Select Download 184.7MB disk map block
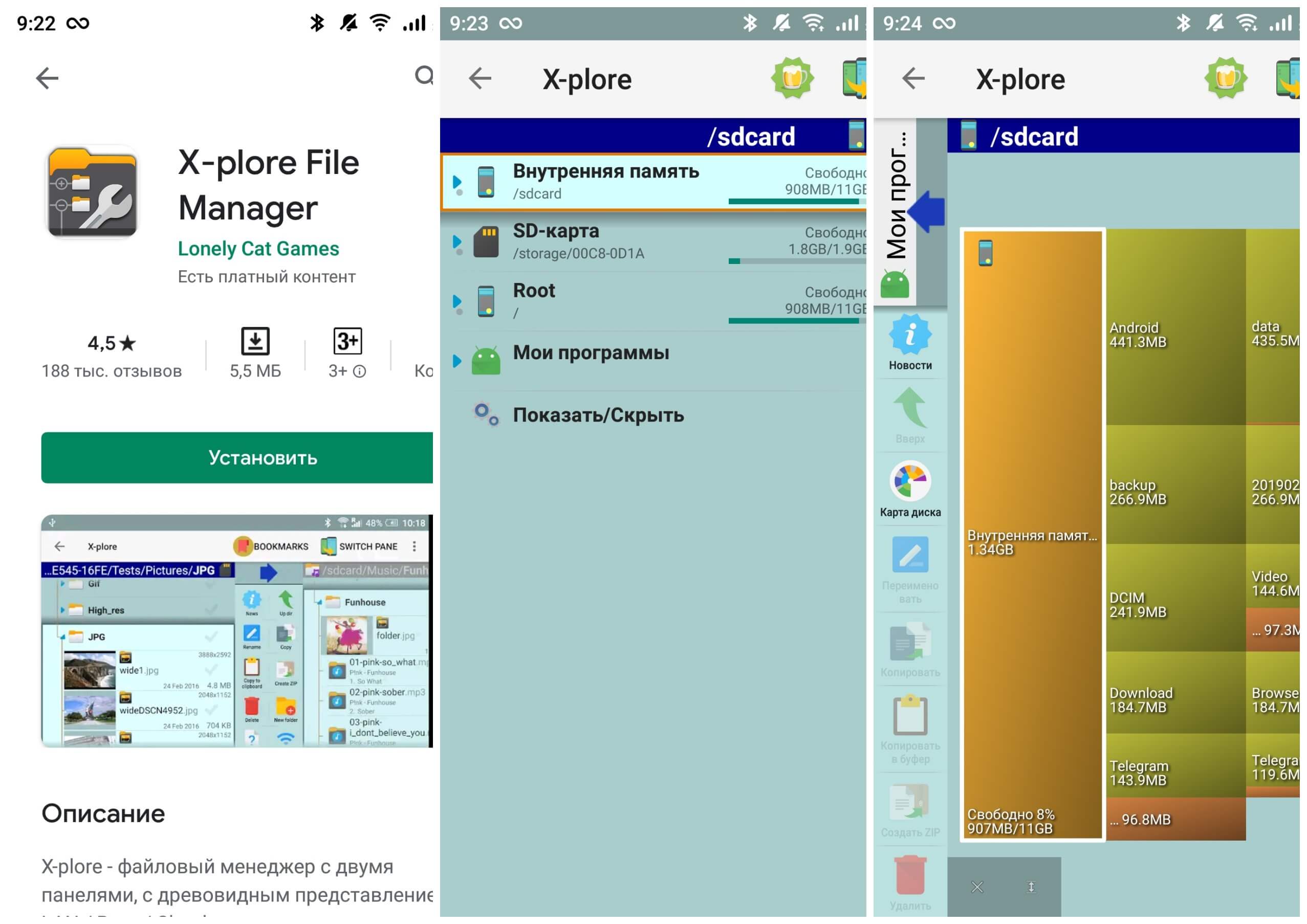The width and height of the screenshot is (1307, 924). pyautogui.click(x=1176, y=692)
